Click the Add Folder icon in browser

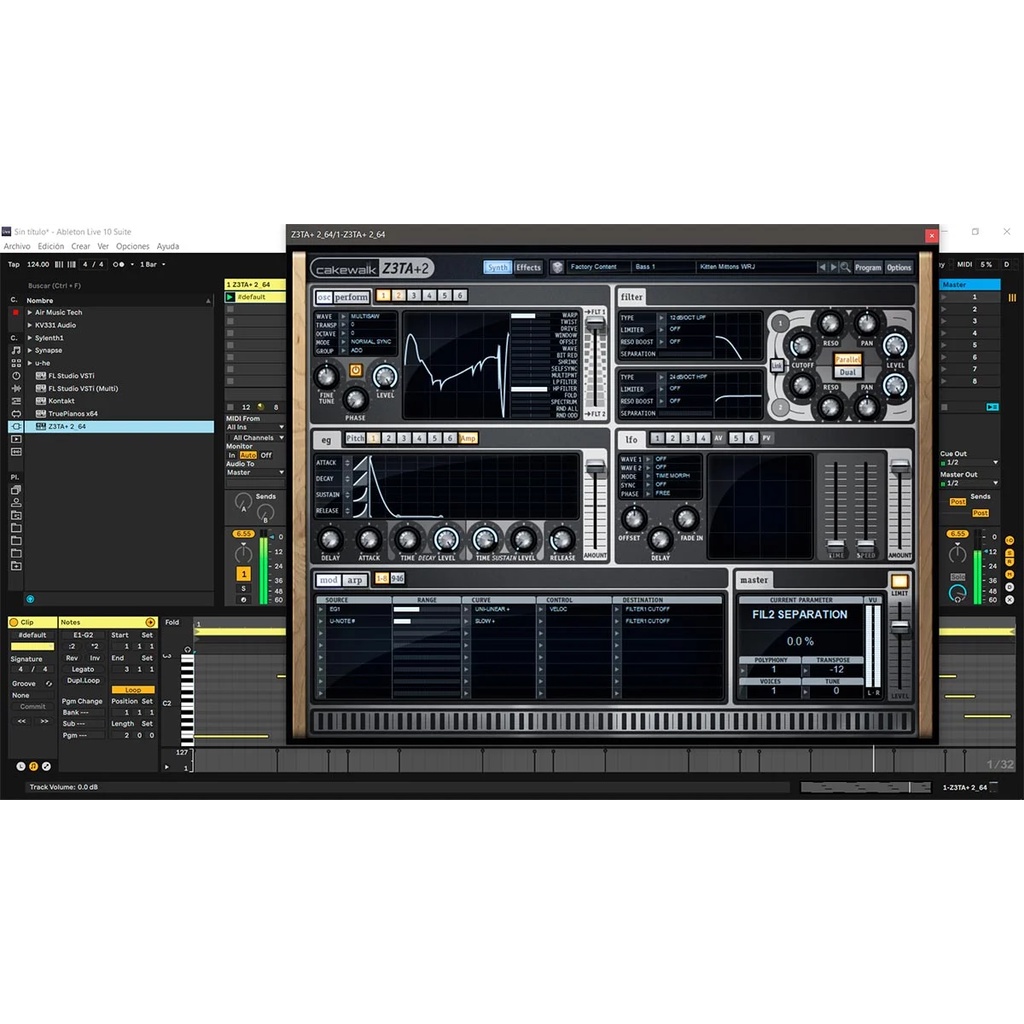pyautogui.click(x=16, y=566)
